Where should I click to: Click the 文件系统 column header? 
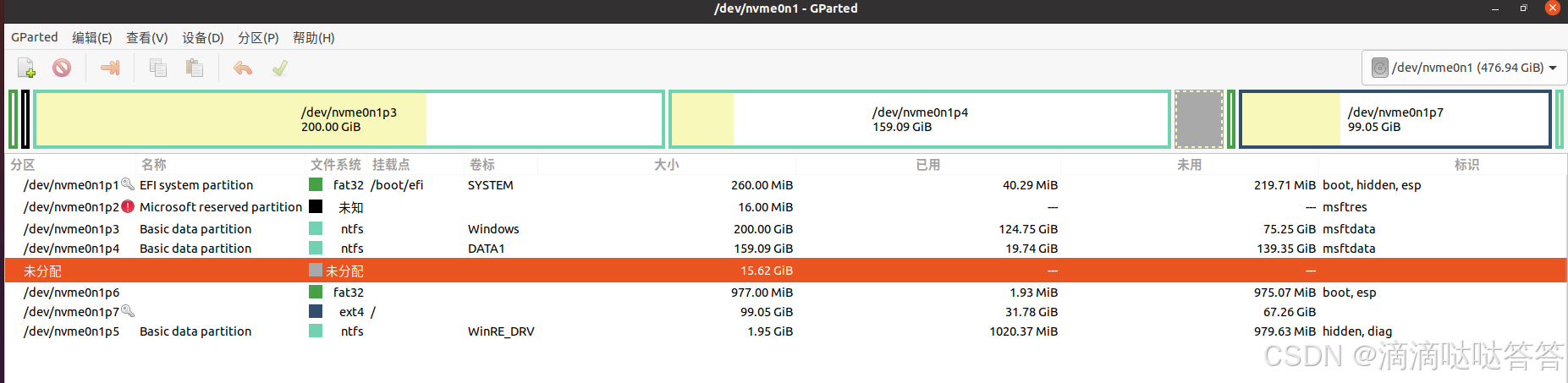336,165
